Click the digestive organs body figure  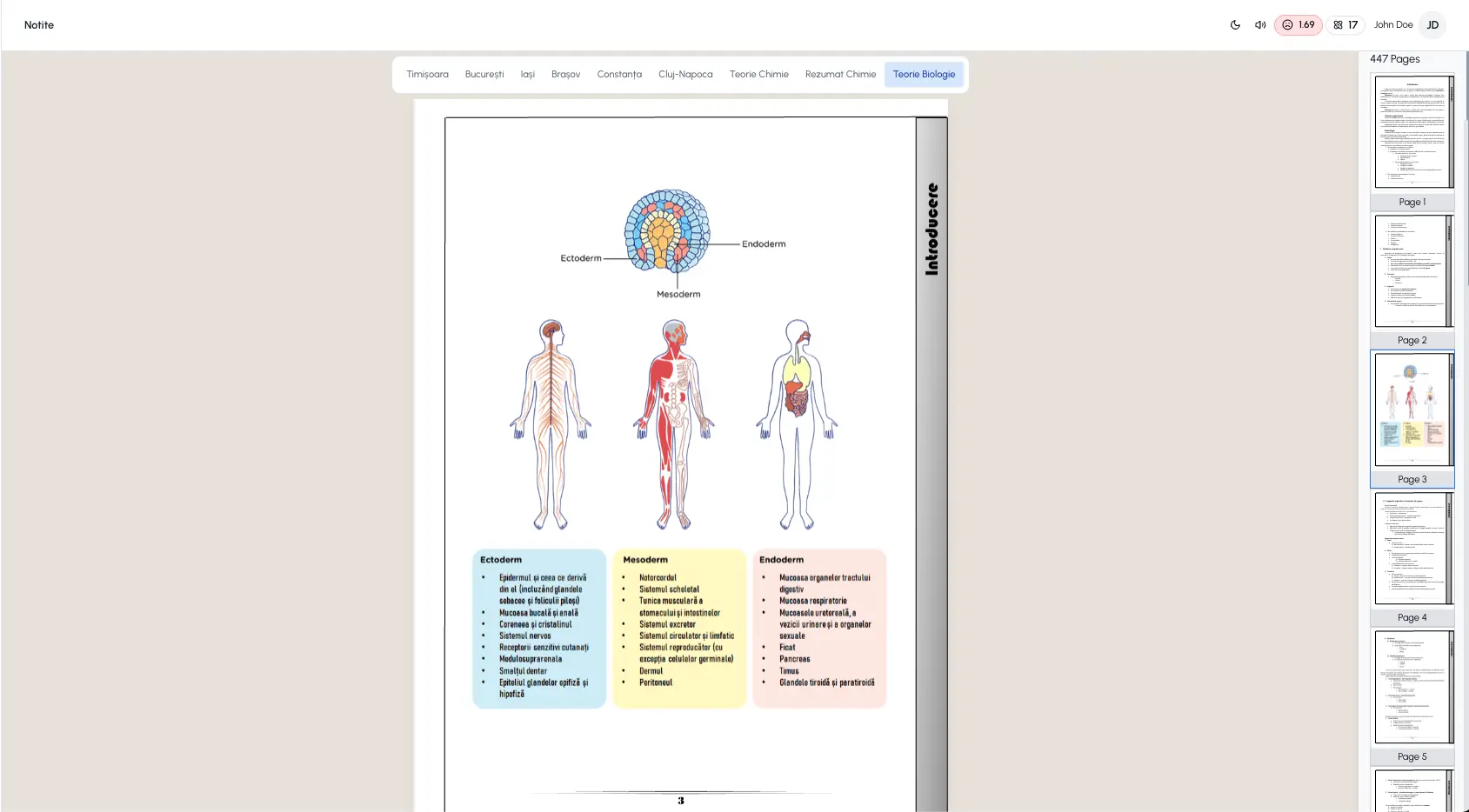798,424
